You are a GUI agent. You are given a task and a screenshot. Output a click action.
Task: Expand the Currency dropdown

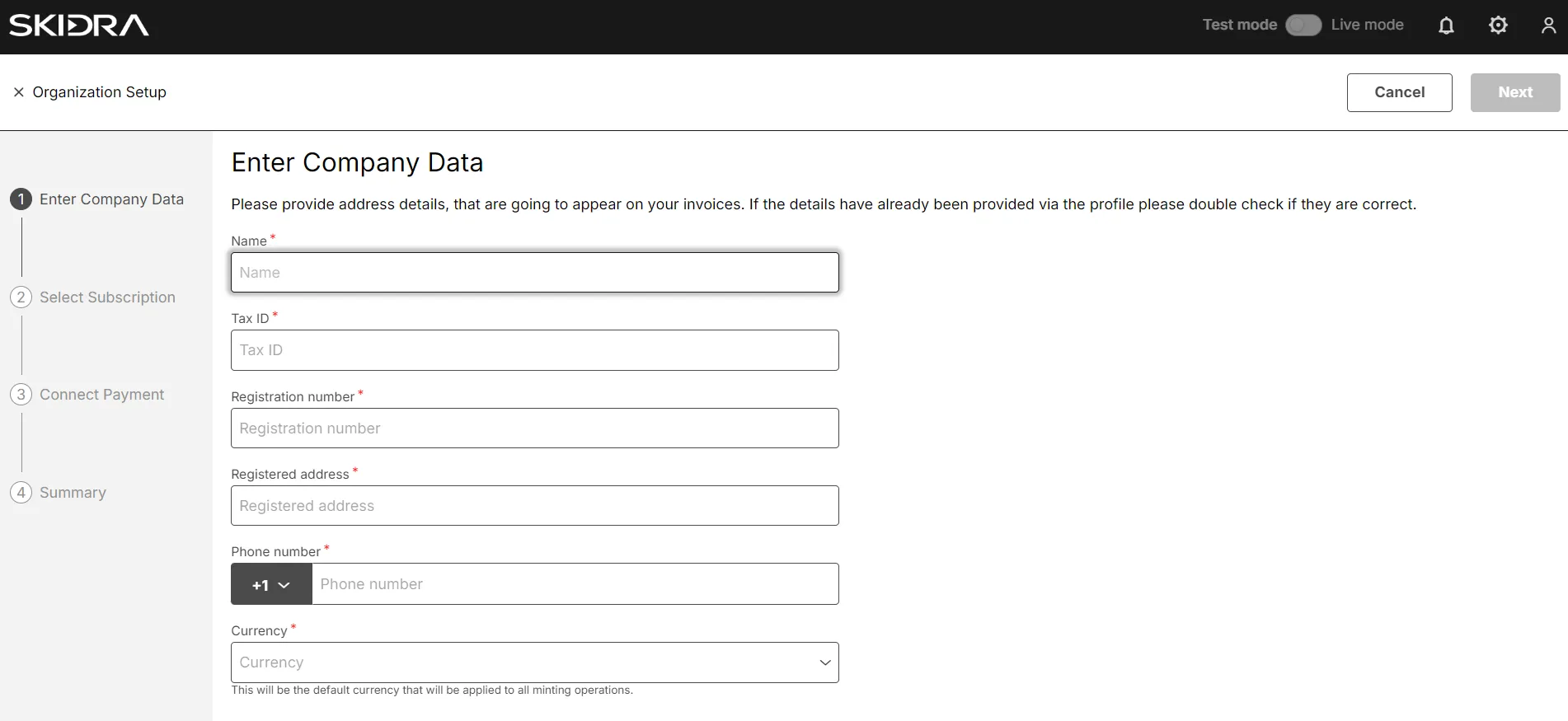[x=535, y=662]
